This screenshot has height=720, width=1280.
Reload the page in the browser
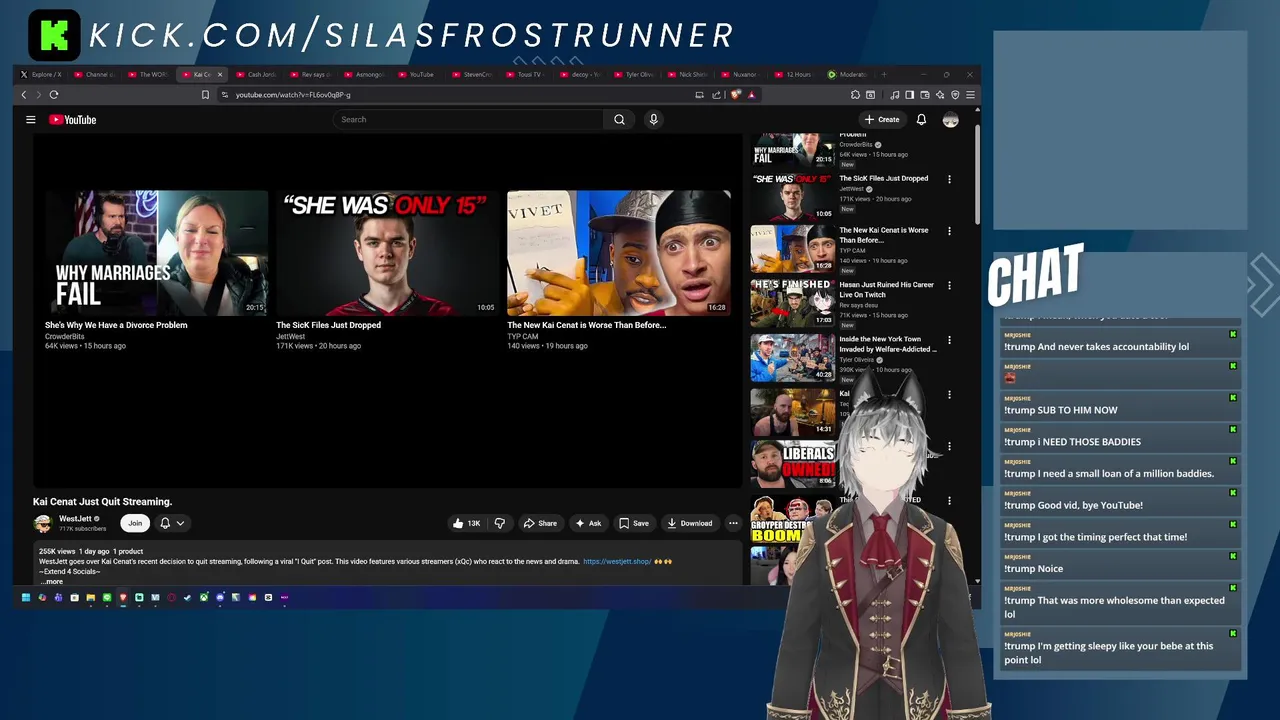[x=54, y=95]
